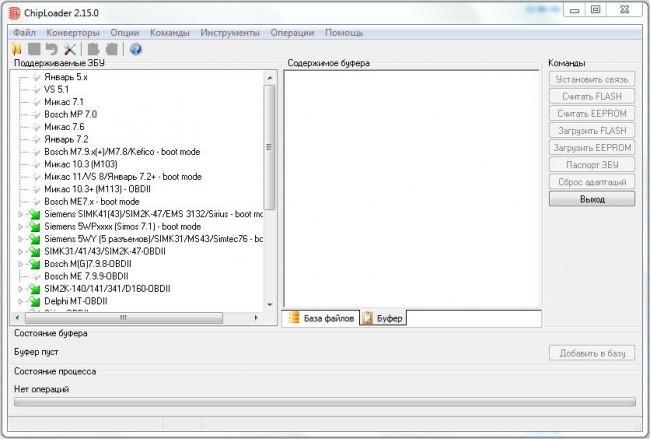This screenshot has height=439, width=650.
Task: Click the ChipLoader app icon in title bar
Action: click(x=15, y=13)
